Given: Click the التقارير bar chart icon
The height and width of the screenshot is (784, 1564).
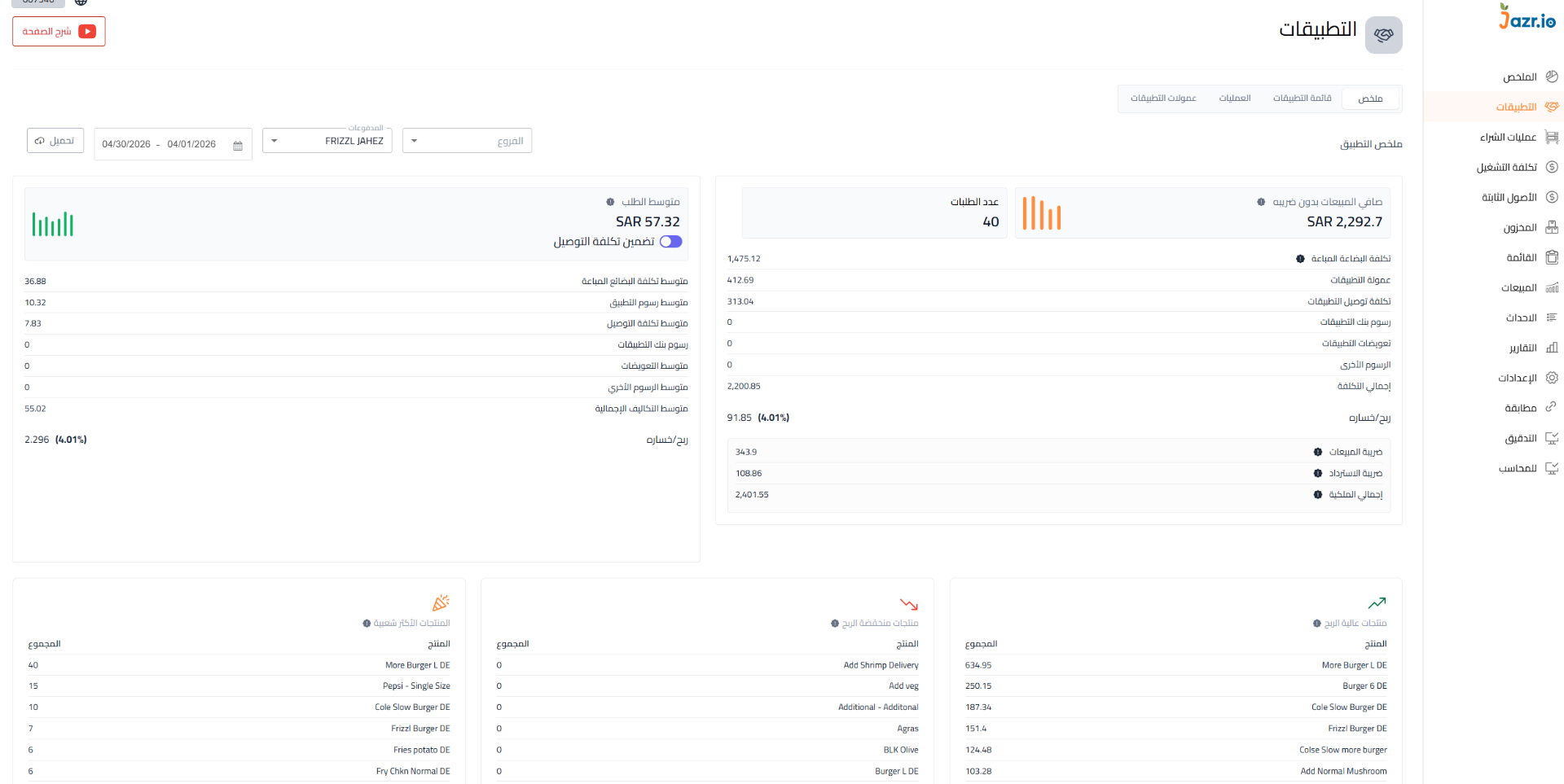Looking at the screenshot, I should 1552,348.
